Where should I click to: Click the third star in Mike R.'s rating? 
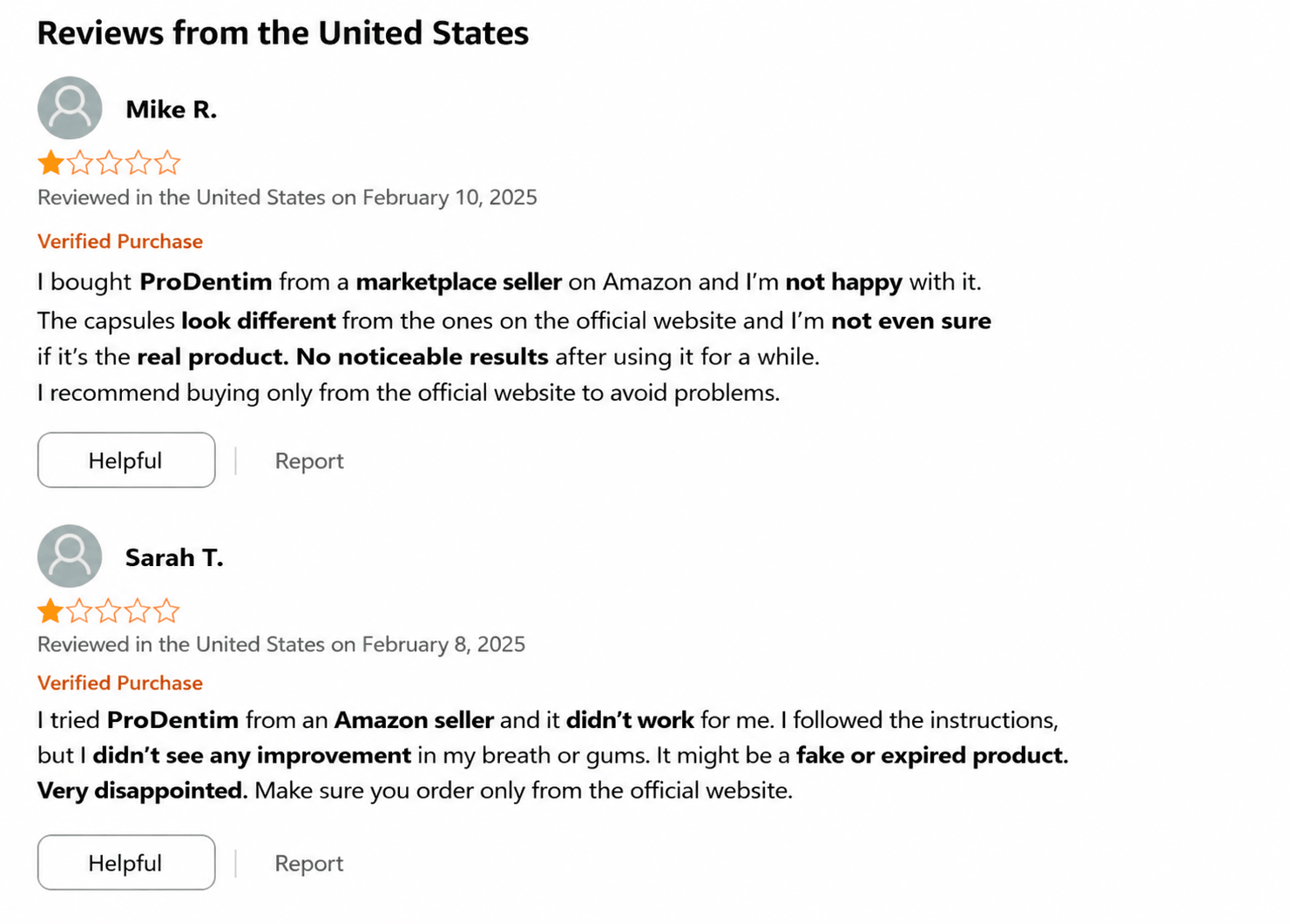click(109, 163)
